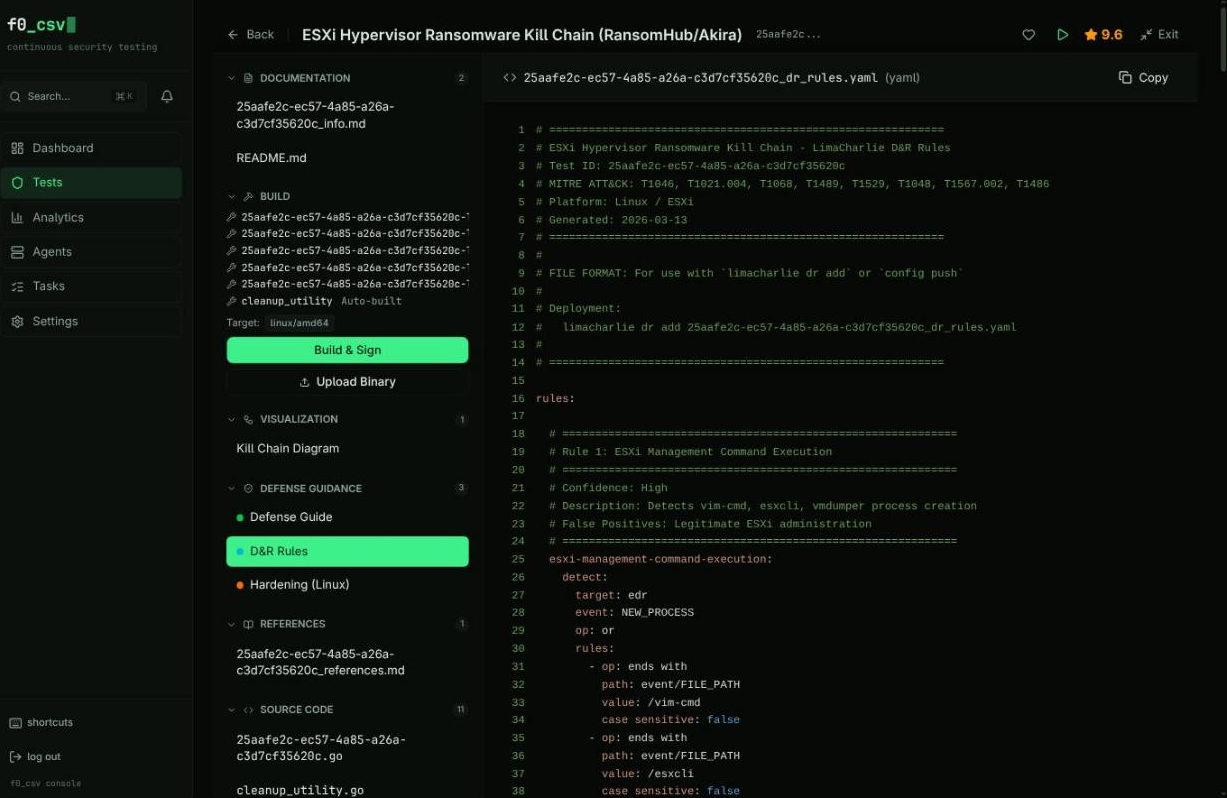The height and width of the screenshot is (798, 1227).
Task: Open the Settings page
Action: [92, 321]
